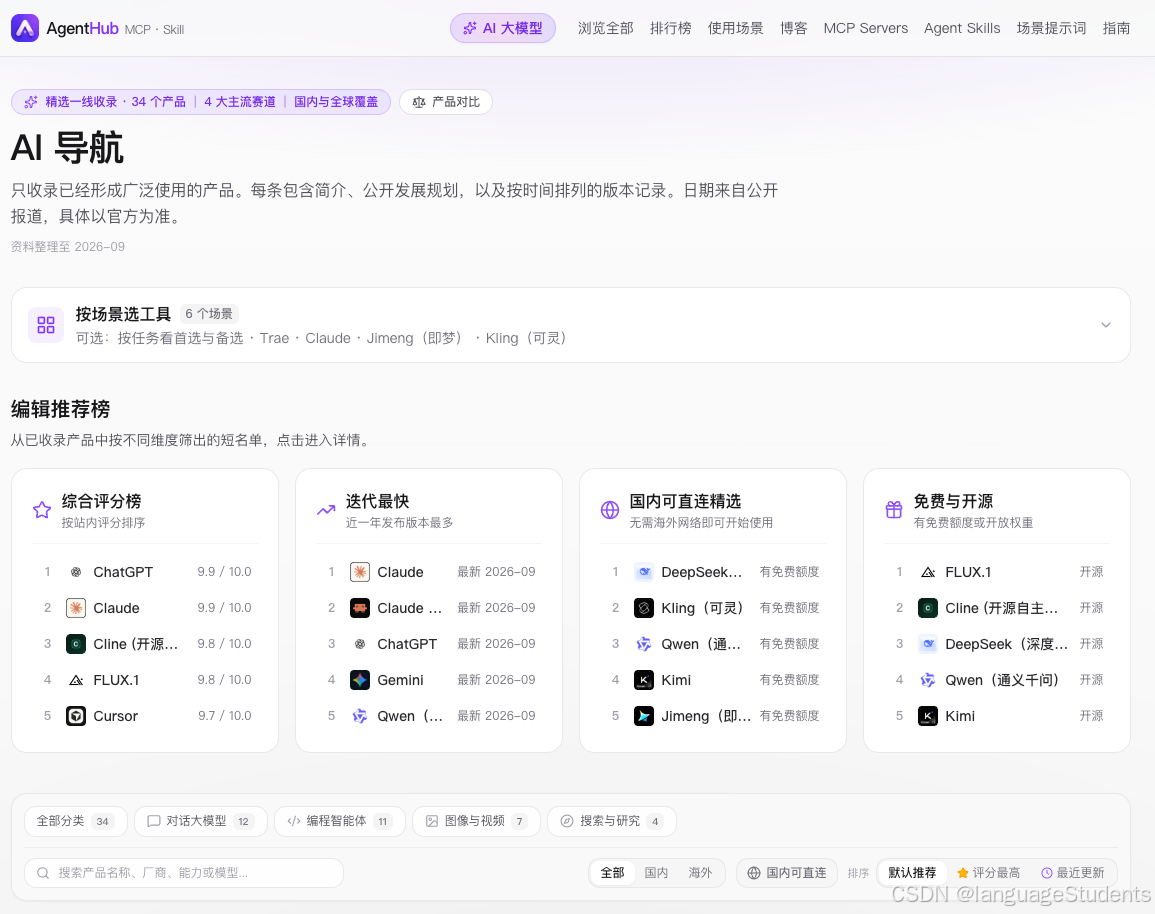Click the Cline icon in 综合评分榜
The image size is (1155, 914).
pos(76,644)
